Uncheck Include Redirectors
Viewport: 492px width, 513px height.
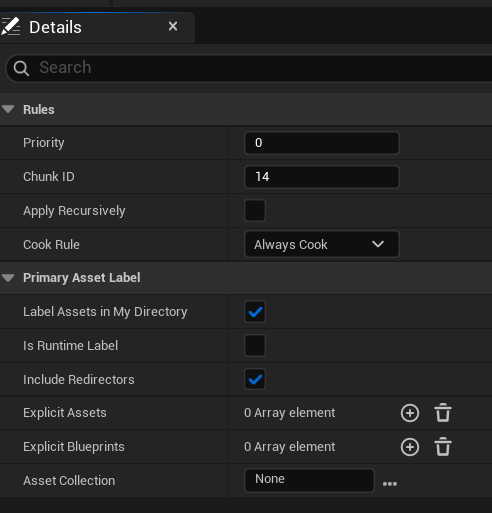coord(255,379)
